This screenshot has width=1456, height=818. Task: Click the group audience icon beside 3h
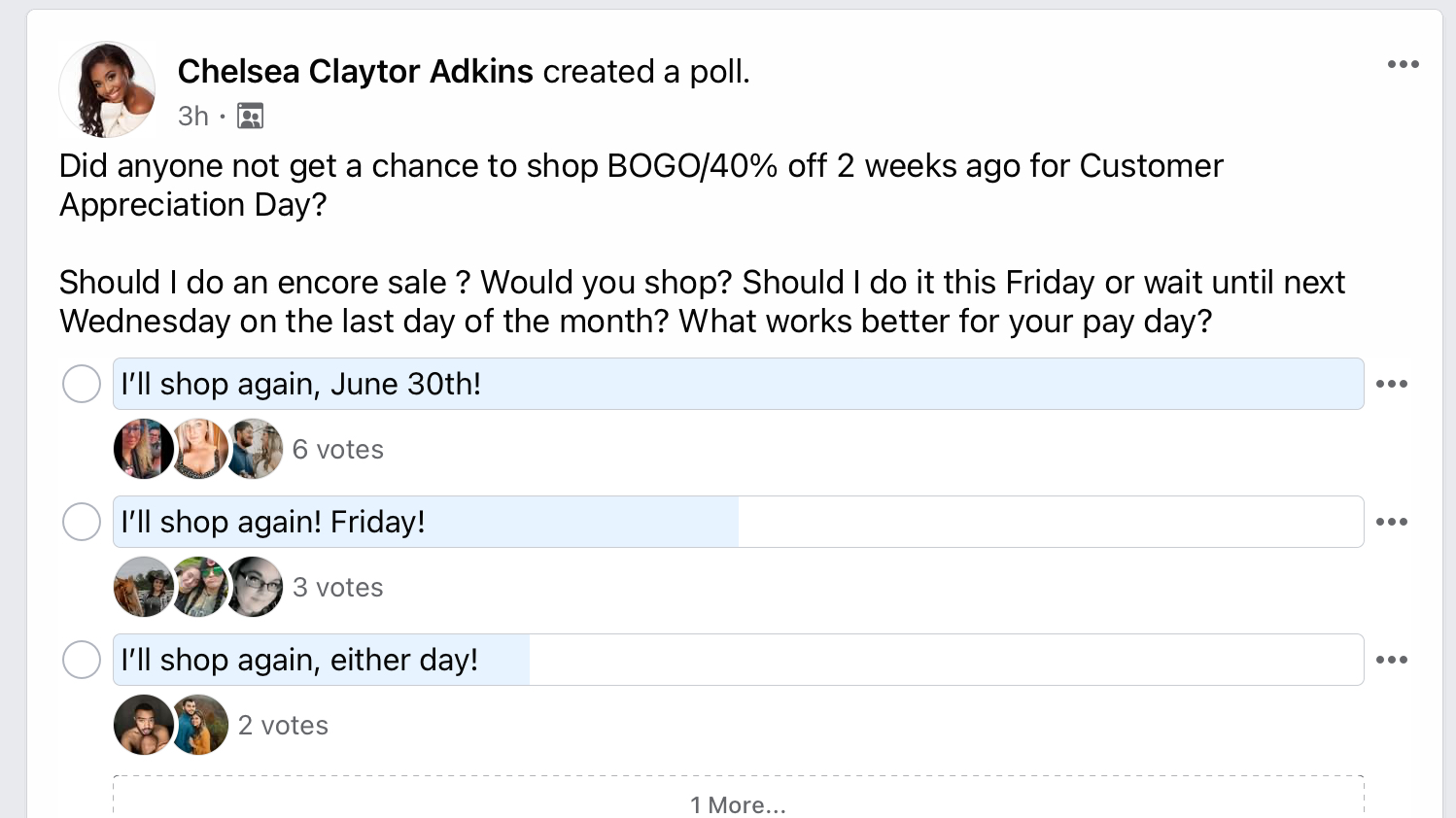[250, 117]
